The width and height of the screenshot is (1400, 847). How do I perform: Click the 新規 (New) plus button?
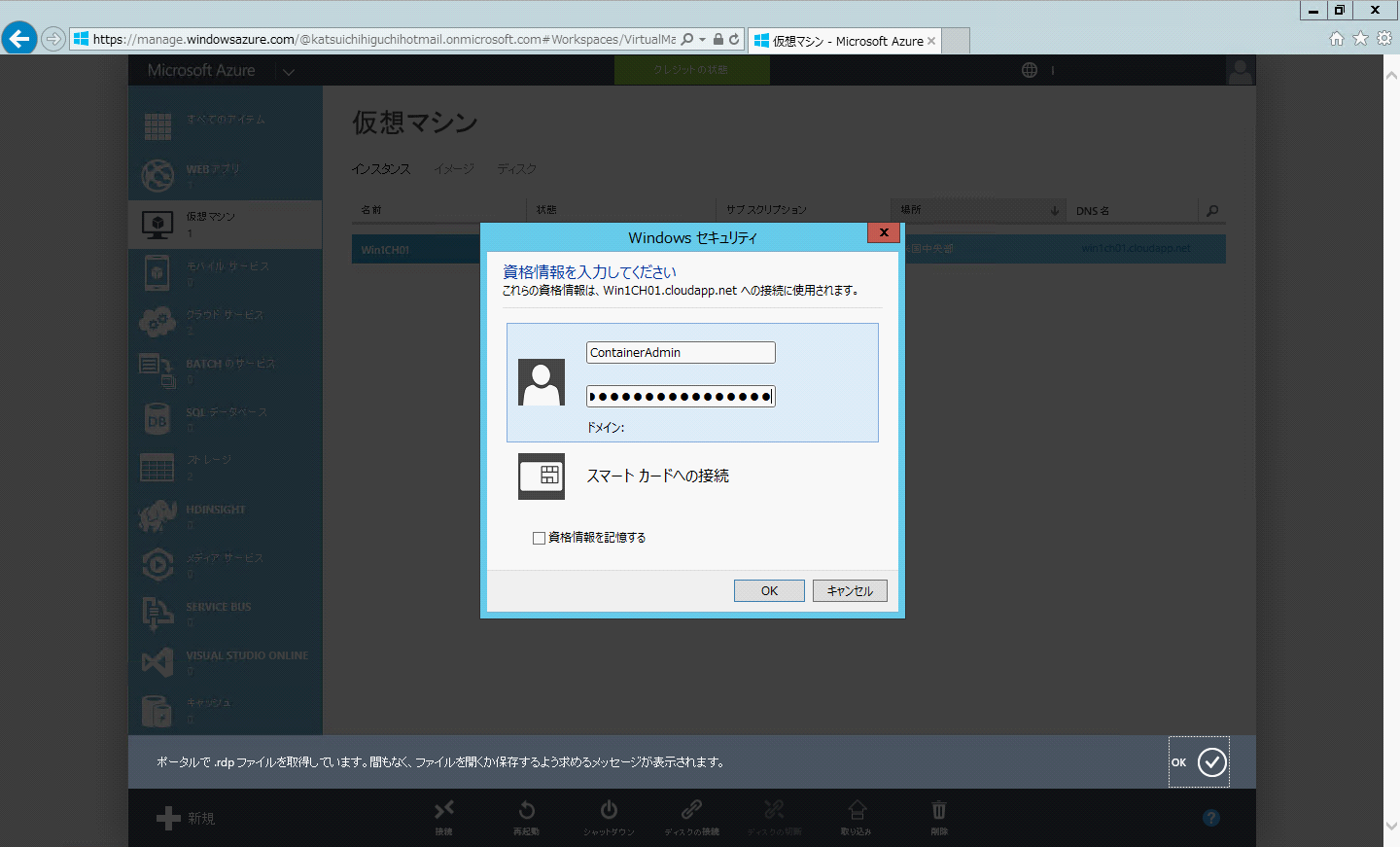pyautogui.click(x=186, y=818)
